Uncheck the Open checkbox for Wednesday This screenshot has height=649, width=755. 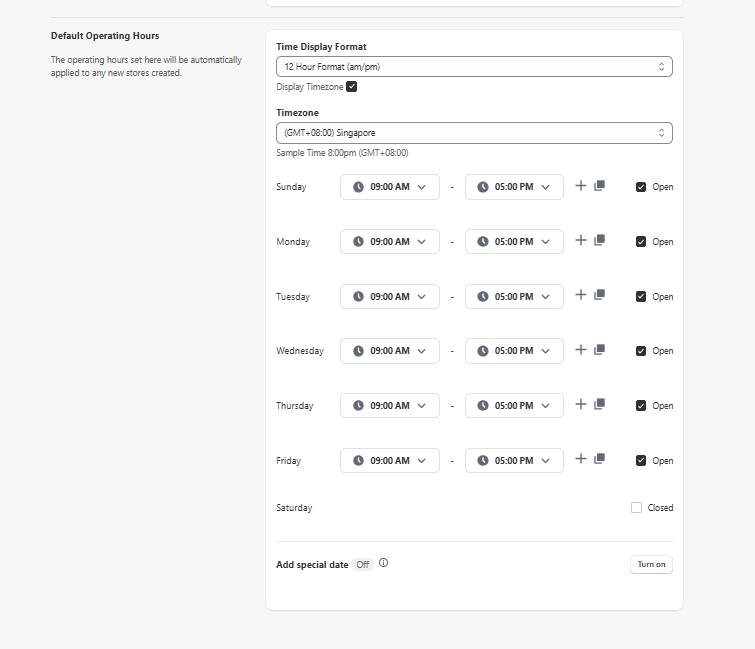(x=641, y=351)
